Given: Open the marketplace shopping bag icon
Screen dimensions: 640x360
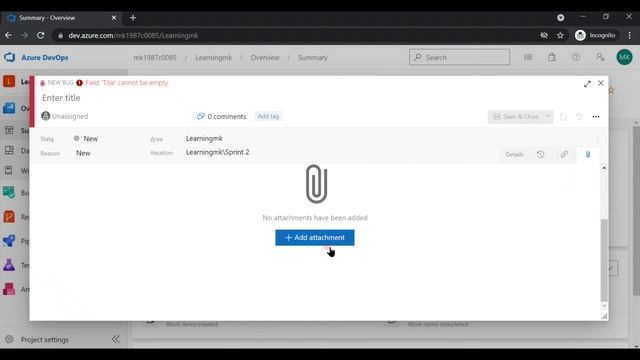Looking at the screenshot, I should (552, 57).
